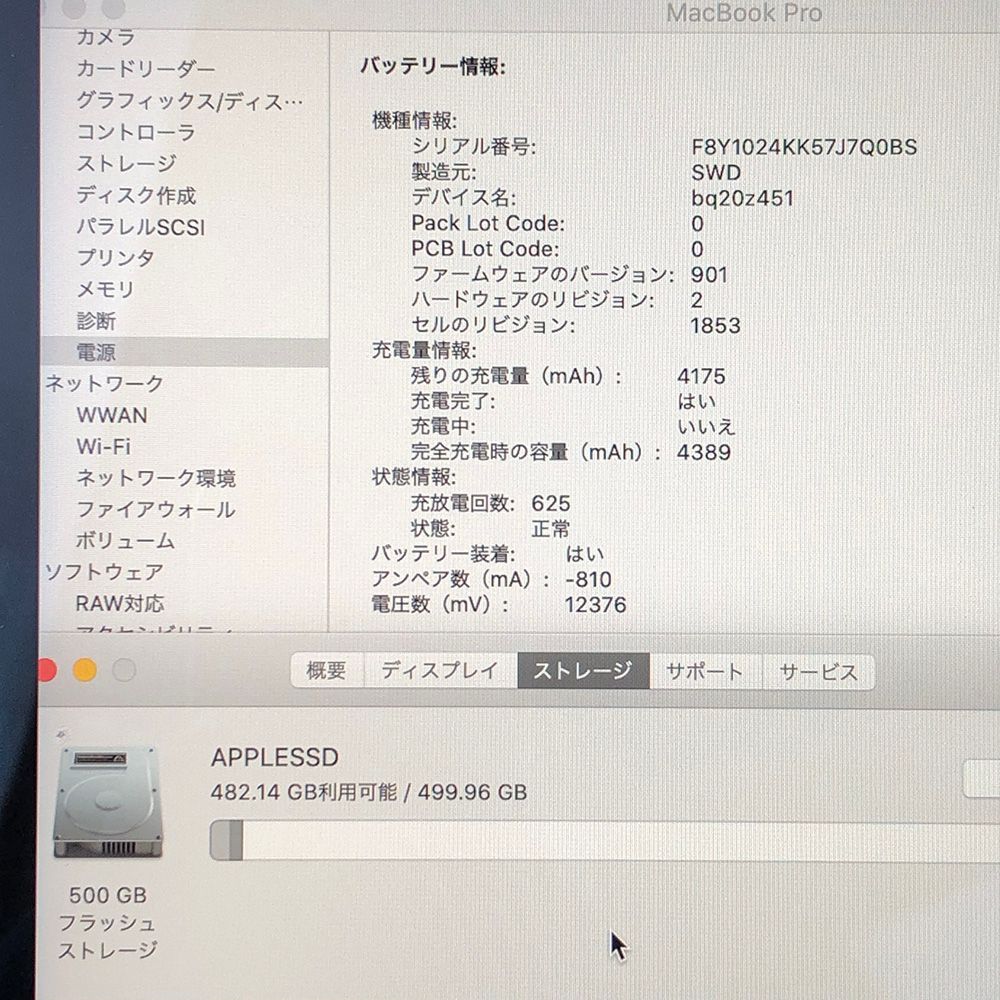Image resolution: width=1000 pixels, height=1000 pixels.
Task: Click the ネットワーク category heading
Action: pyautogui.click(x=104, y=383)
